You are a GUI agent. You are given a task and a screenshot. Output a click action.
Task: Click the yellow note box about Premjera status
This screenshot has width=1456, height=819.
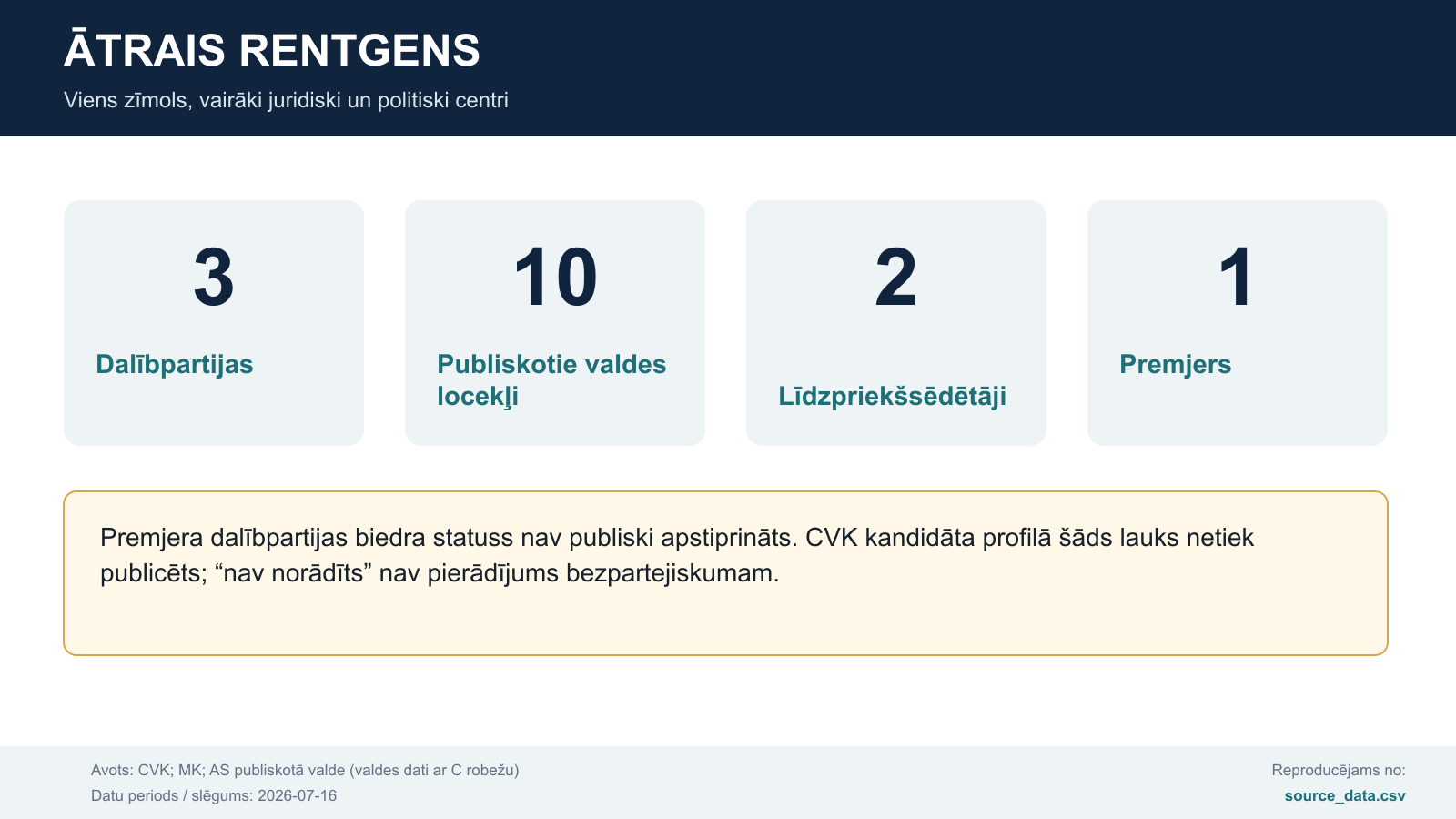725,573
